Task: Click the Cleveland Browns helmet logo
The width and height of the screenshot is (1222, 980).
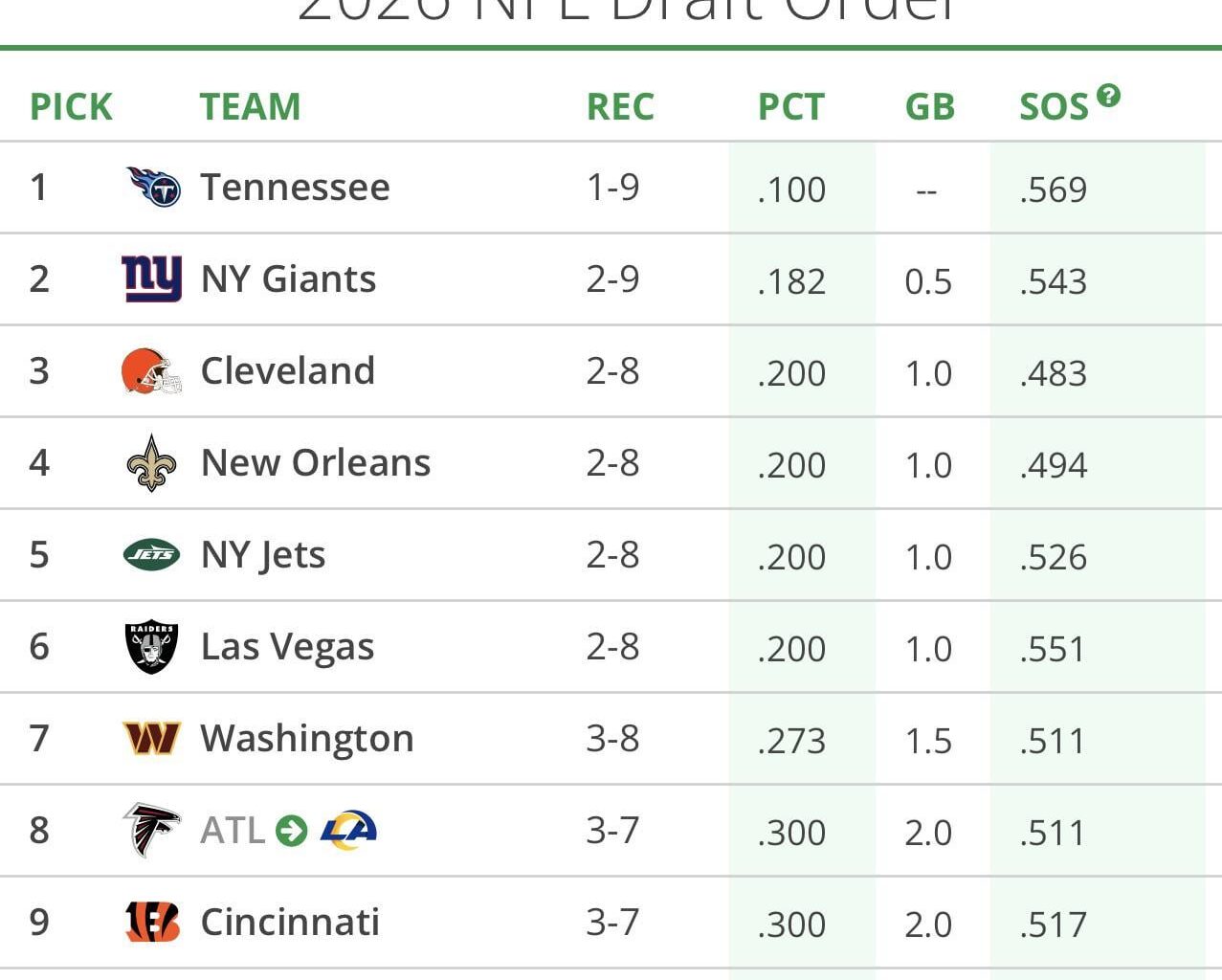Action: pos(153,370)
